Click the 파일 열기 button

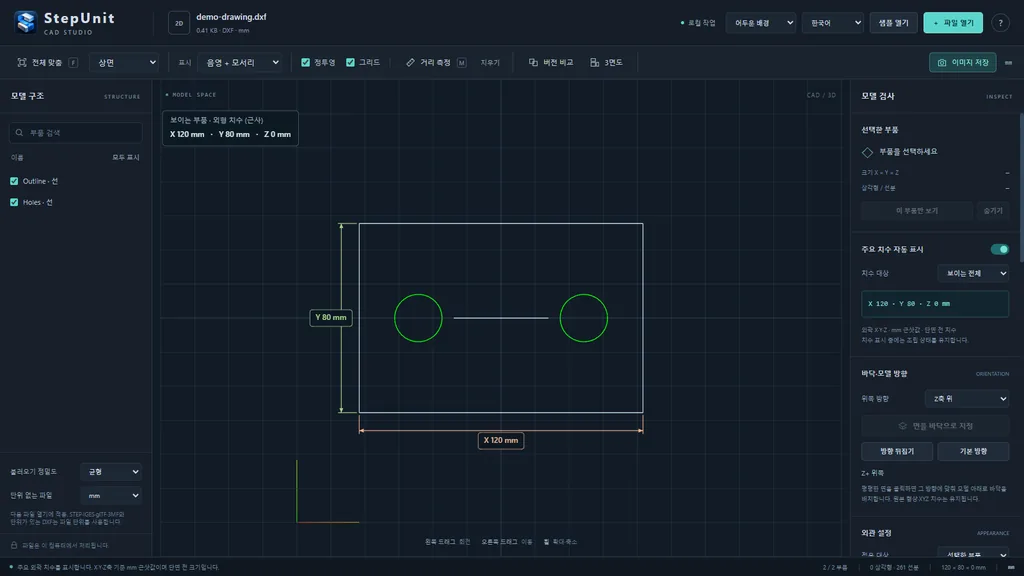pos(953,23)
